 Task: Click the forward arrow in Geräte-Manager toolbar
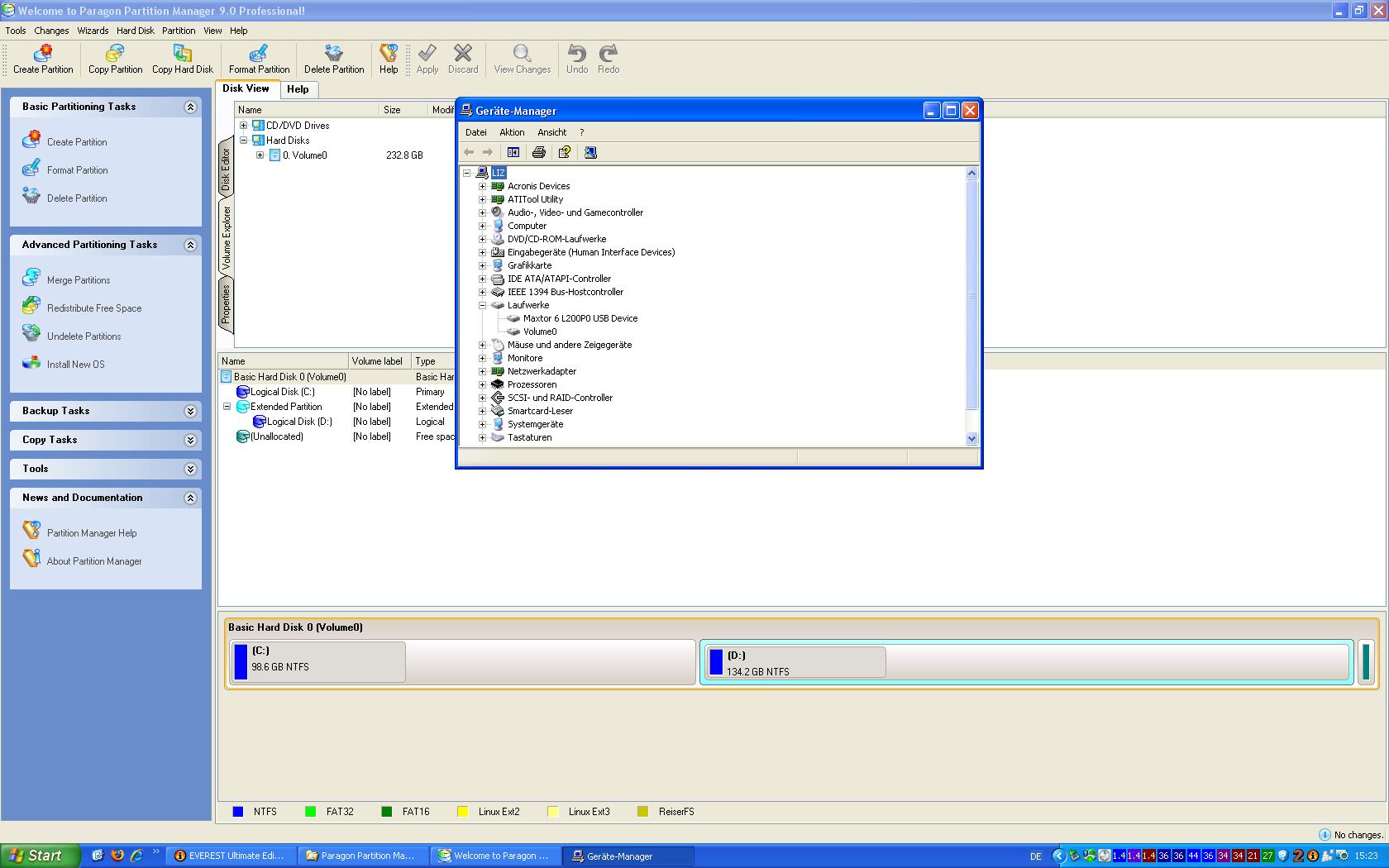point(488,152)
